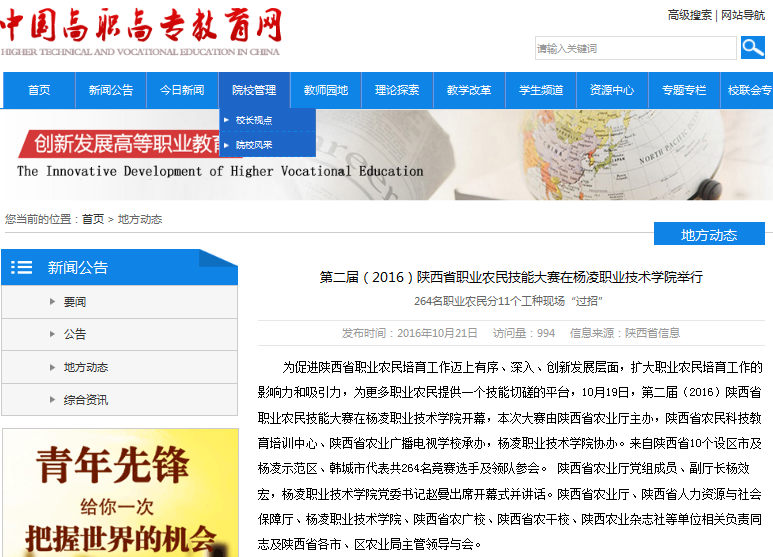Click the list icon beside 新闻公告 header
773x557 pixels.
(22, 267)
